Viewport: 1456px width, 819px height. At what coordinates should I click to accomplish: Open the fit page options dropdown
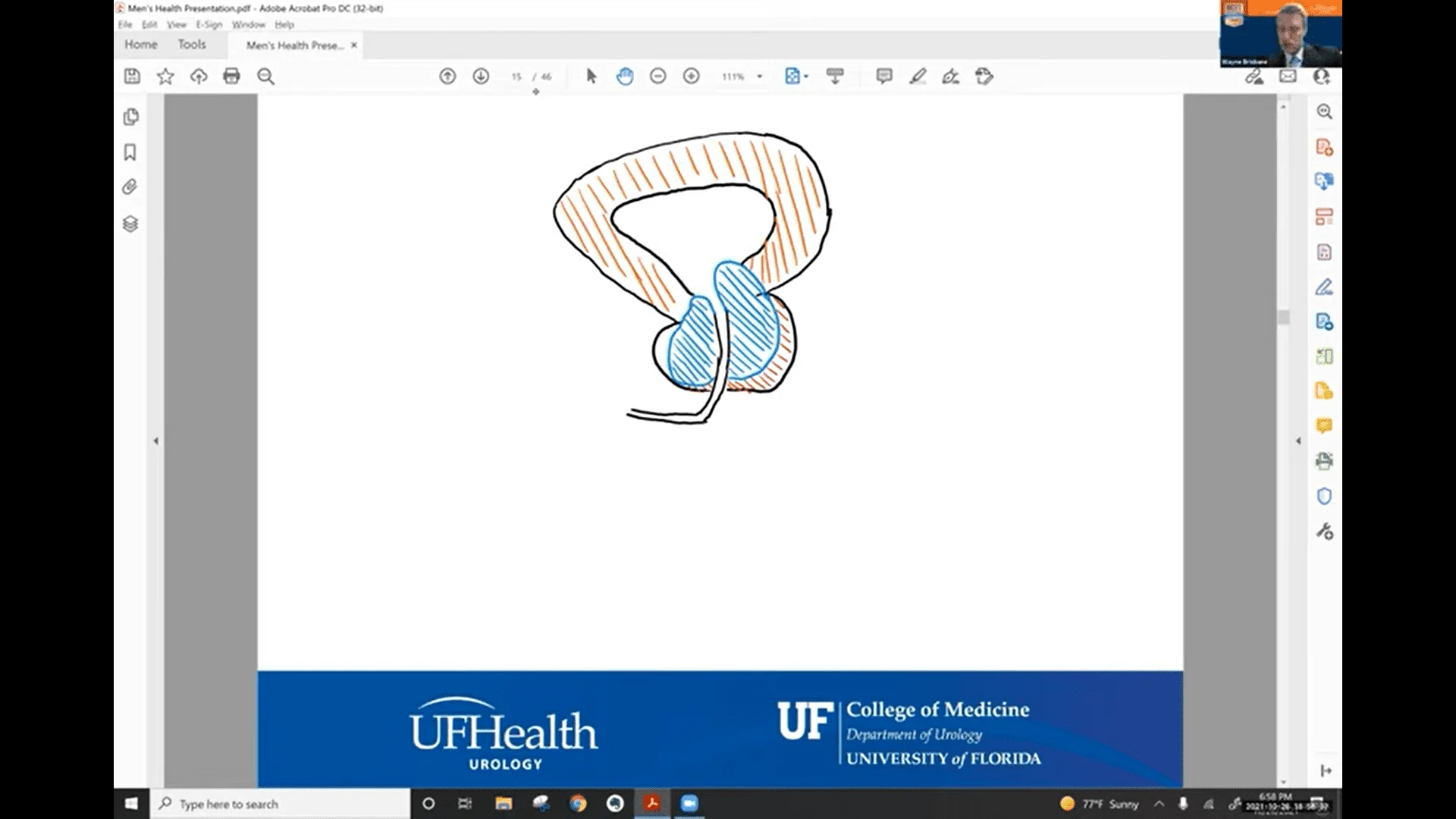pos(796,76)
